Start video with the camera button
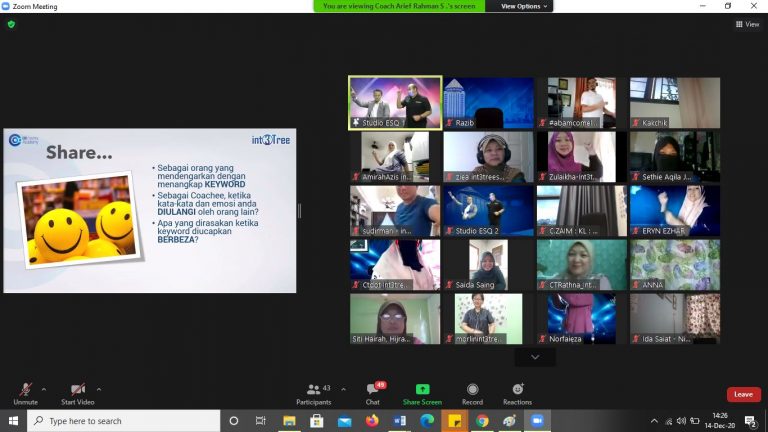This screenshot has width=768, height=432. tap(77, 391)
